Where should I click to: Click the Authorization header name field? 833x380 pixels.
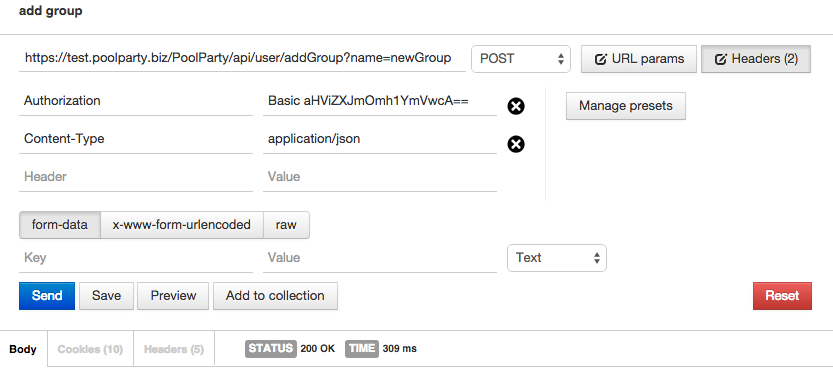tap(136, 101)
